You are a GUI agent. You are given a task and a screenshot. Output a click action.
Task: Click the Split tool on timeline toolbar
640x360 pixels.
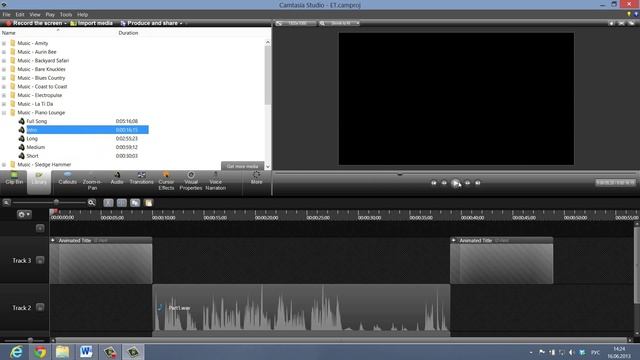pyautogui.click(x=122, y=203)
